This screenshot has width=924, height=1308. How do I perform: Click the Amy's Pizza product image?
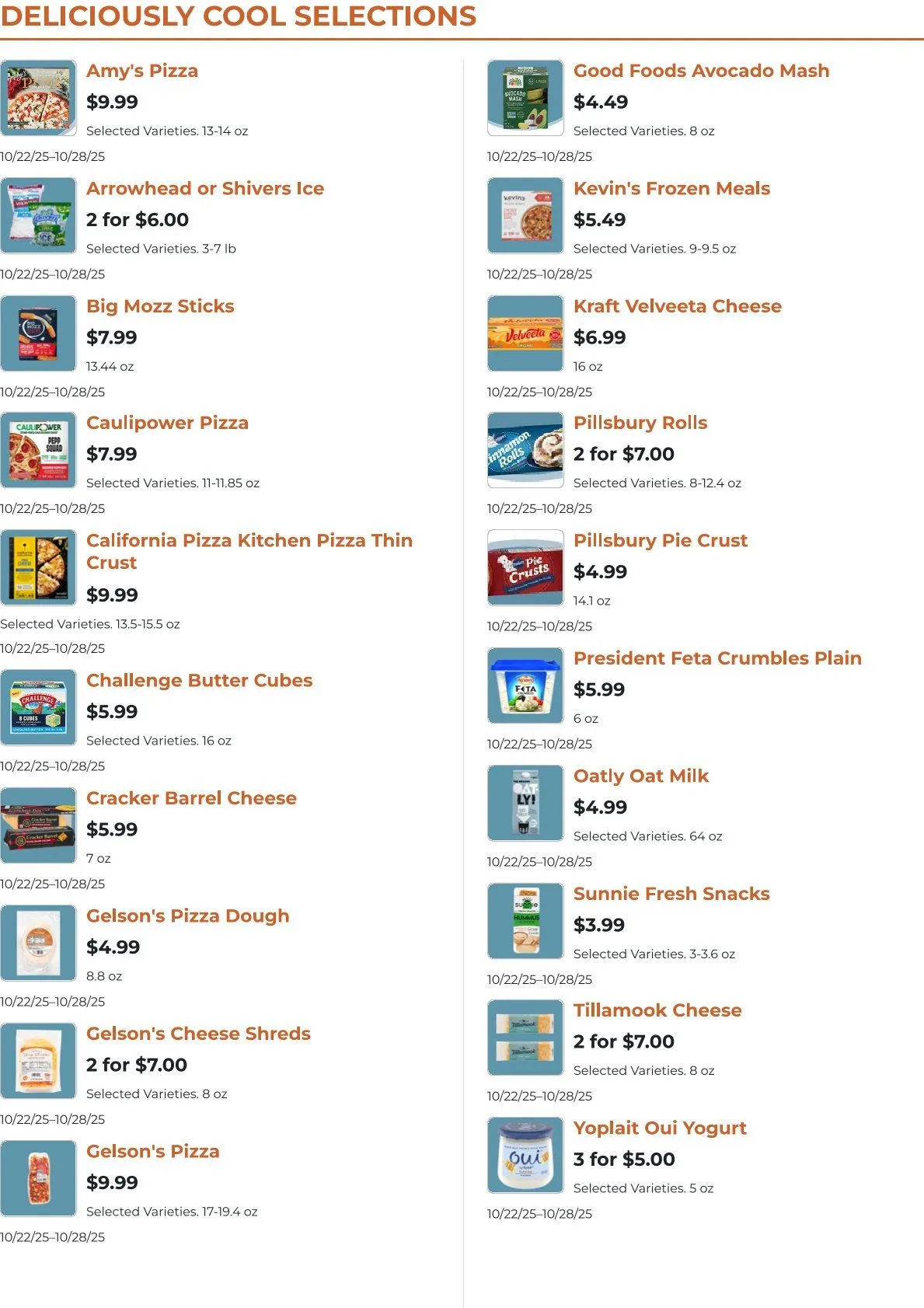pyautogui.click(x=38, y=98)
